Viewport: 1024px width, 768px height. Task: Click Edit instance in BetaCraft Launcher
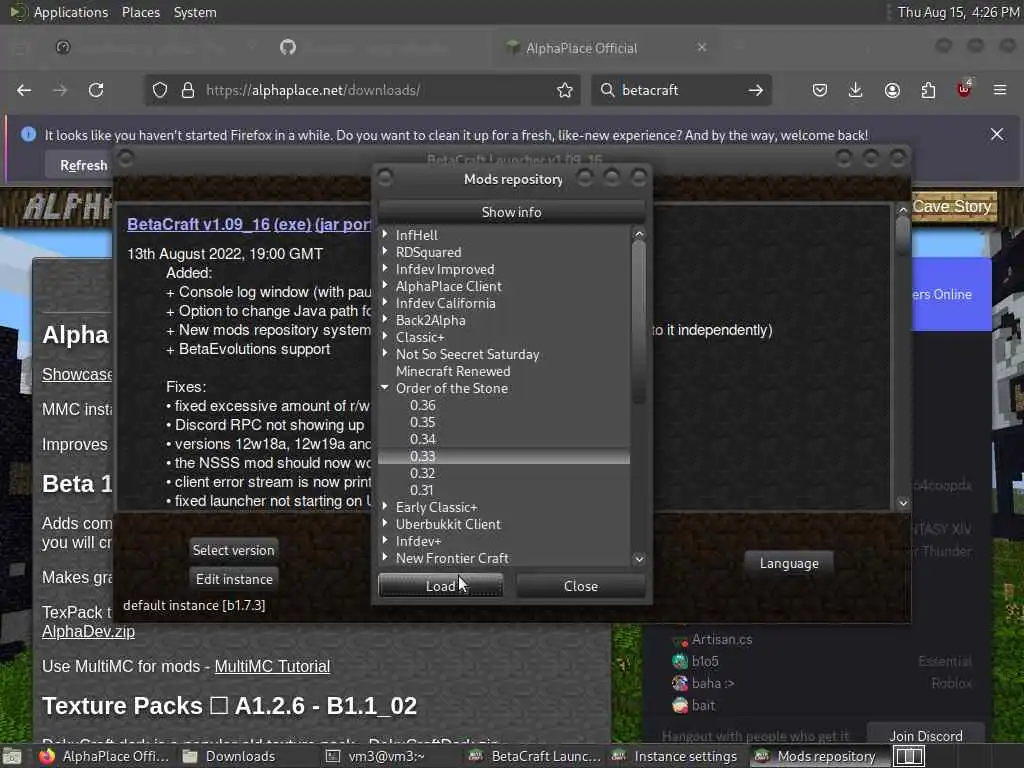point(234,579)
